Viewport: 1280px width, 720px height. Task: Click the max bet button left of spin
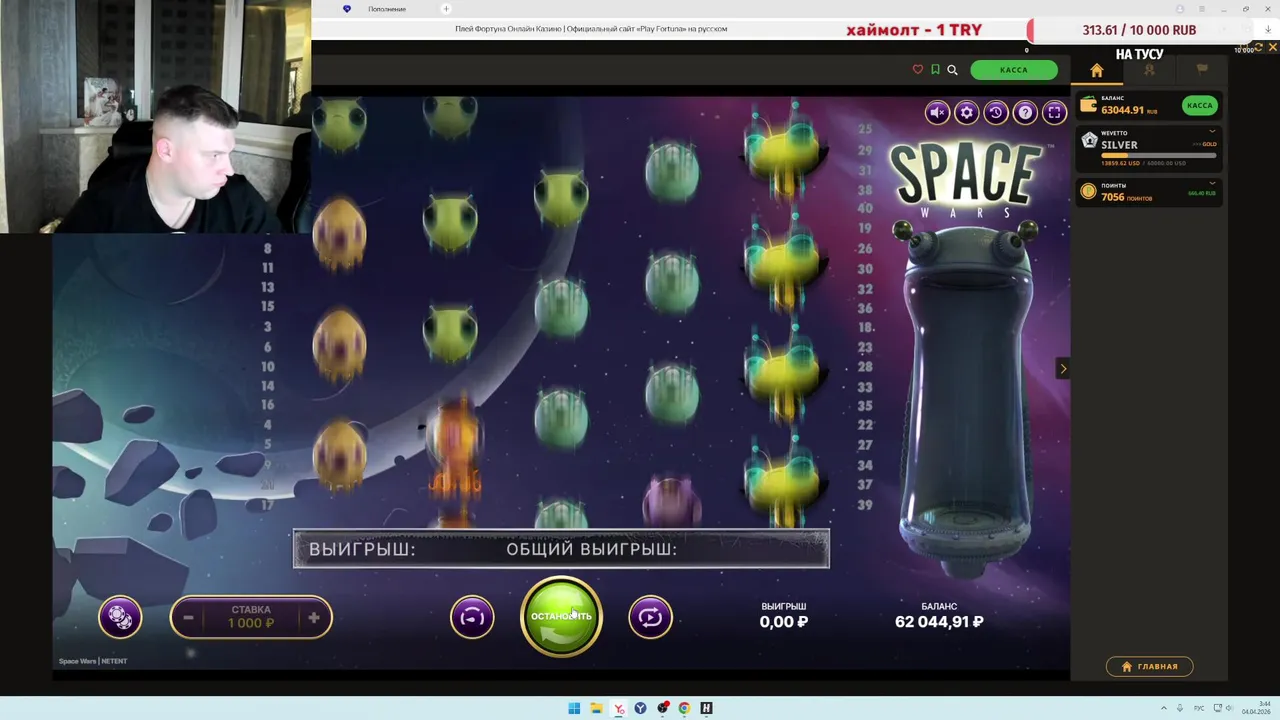(x=472, y=617)
